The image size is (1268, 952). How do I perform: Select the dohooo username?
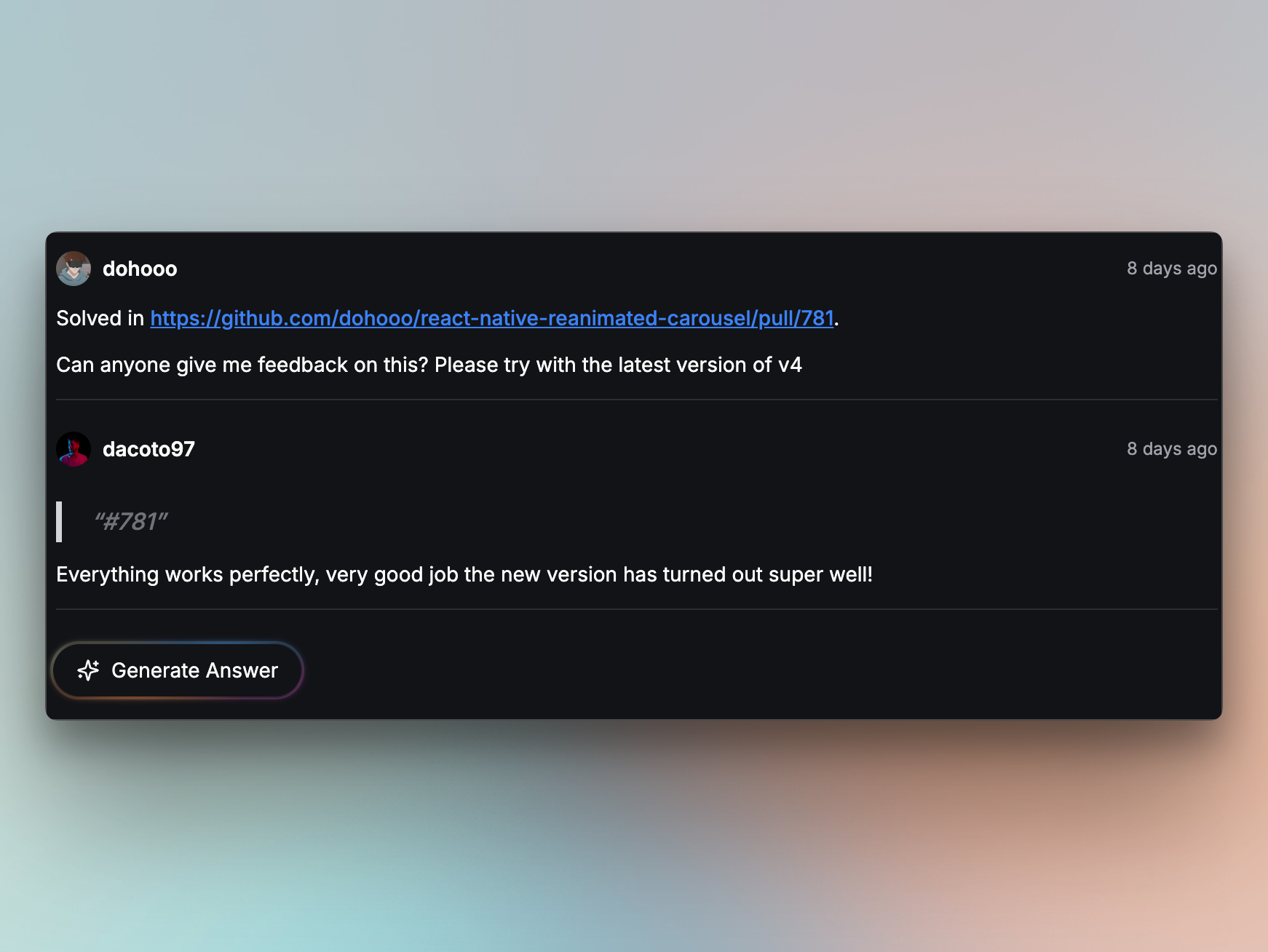point(140,269)
